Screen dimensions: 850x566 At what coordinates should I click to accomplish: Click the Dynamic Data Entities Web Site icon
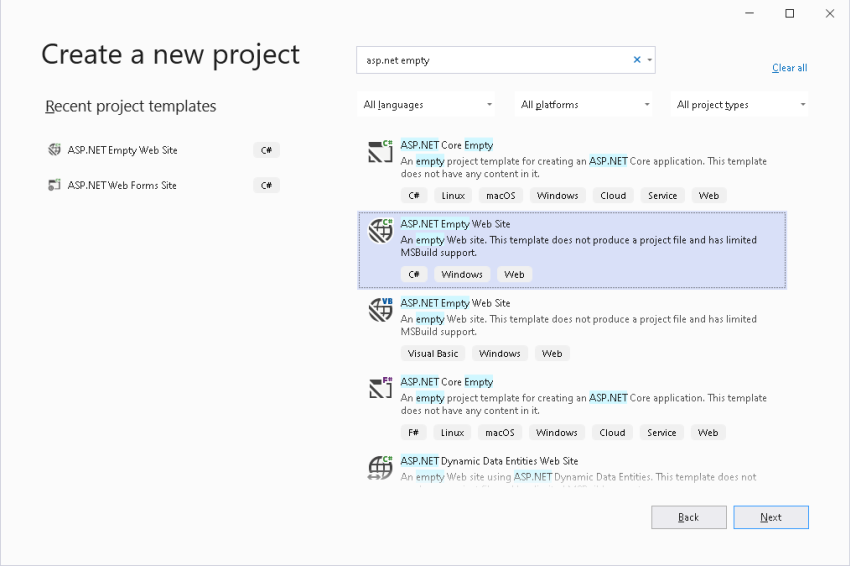click(381, 467)
